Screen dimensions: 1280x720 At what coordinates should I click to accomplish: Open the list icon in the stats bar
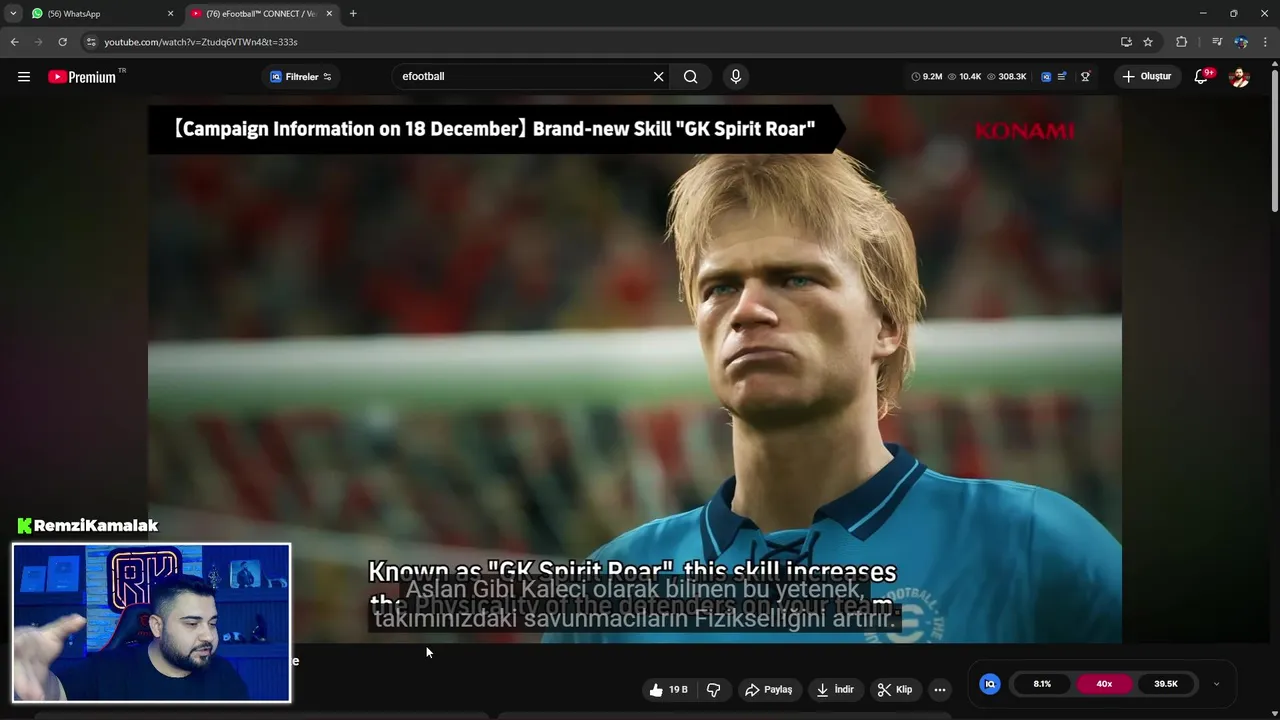(1062, 77)
